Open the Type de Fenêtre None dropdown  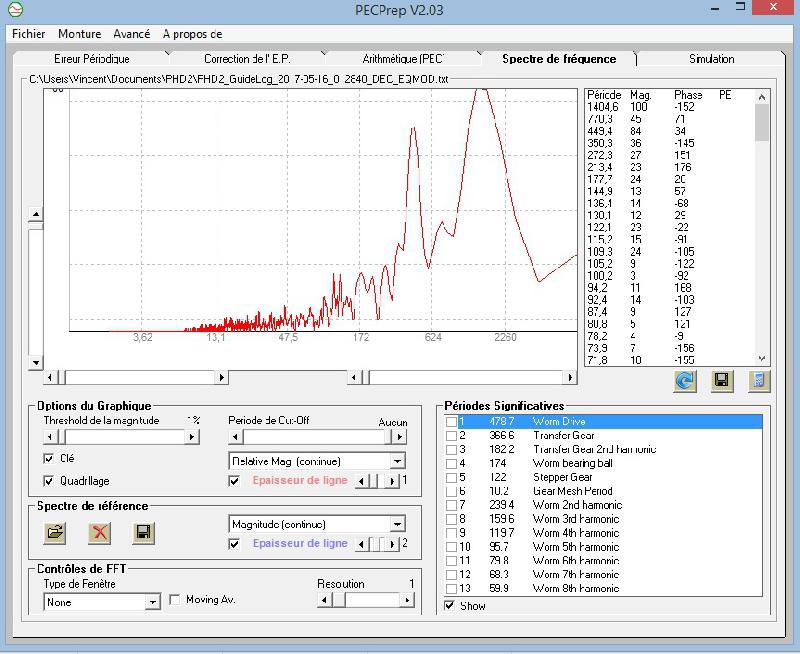coord(153,602)
